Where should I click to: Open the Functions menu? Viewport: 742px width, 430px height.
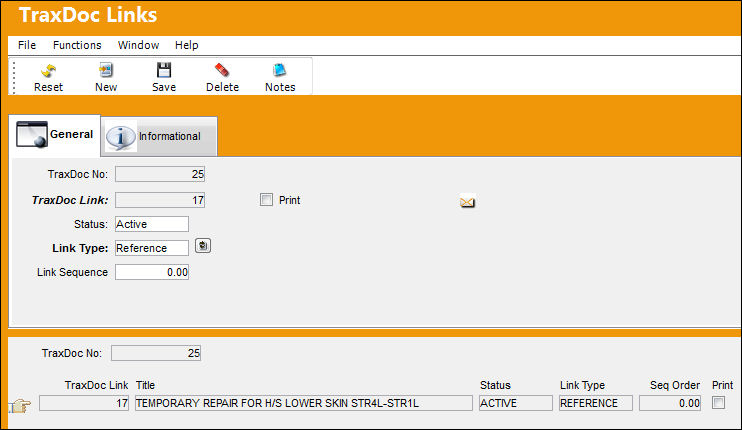pos(77,45)
